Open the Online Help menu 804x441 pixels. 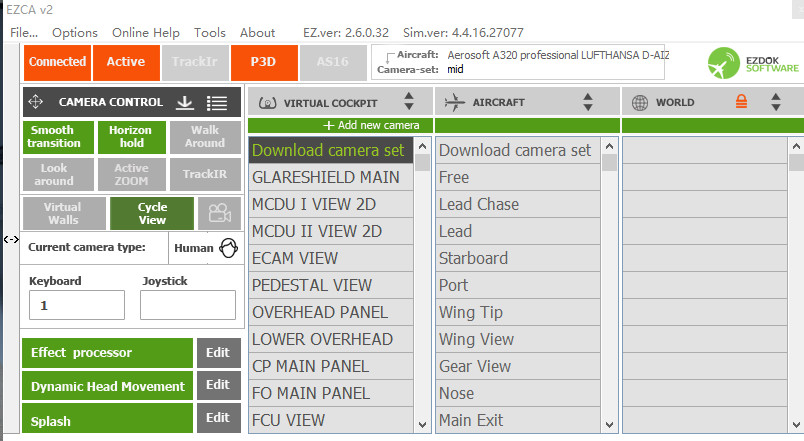146,32
